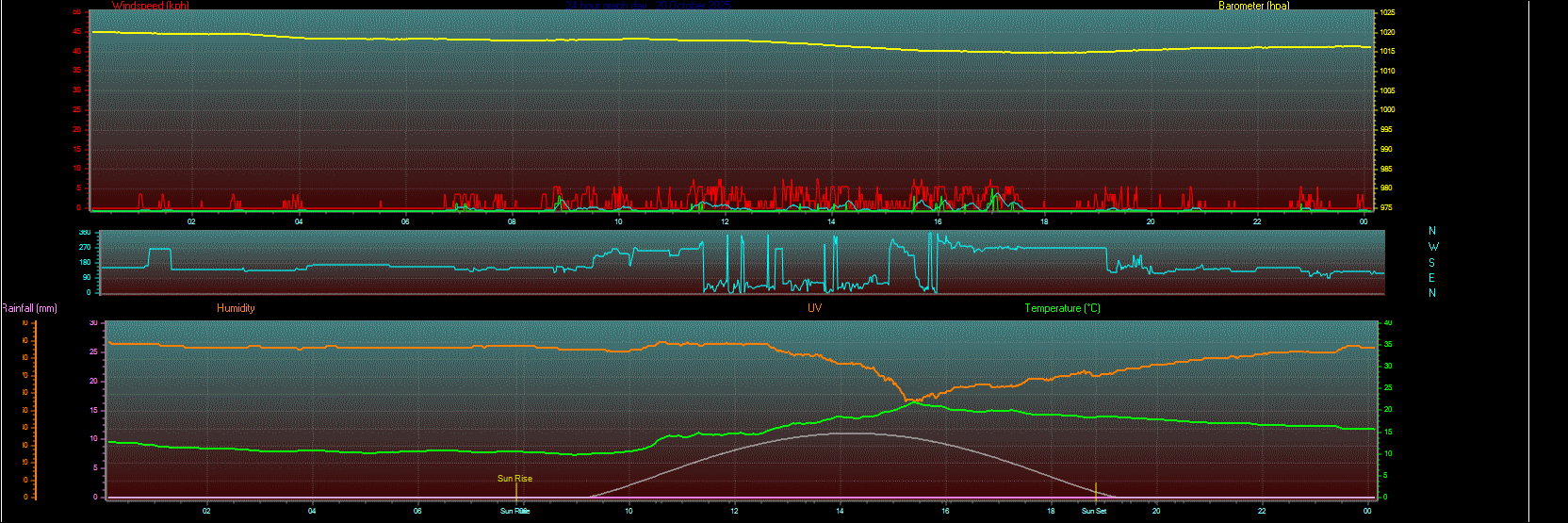Click the Rainfall (mm) axis label
Viewport: 1568px width, 523px height.
29,308
